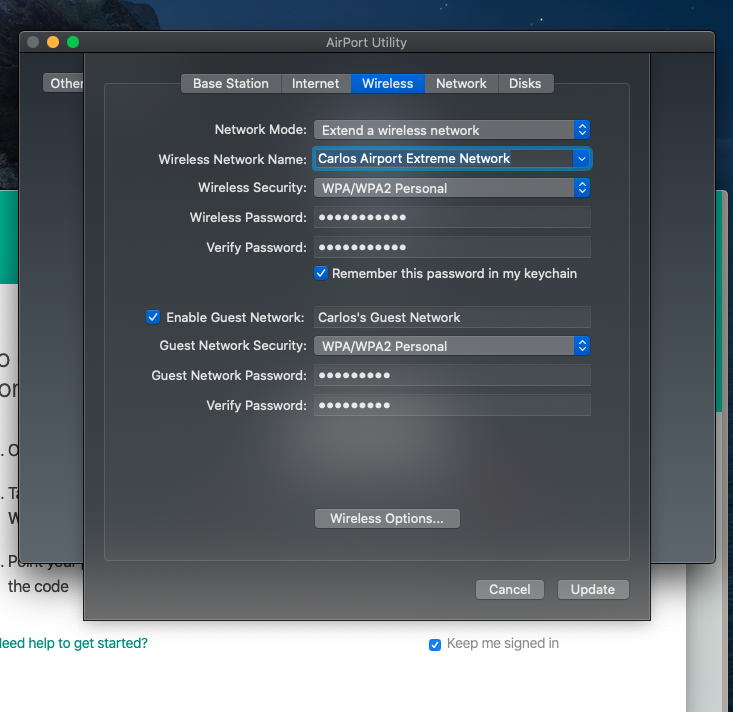
Task: Click the Guest Network Security label
Action: [233, 345]
